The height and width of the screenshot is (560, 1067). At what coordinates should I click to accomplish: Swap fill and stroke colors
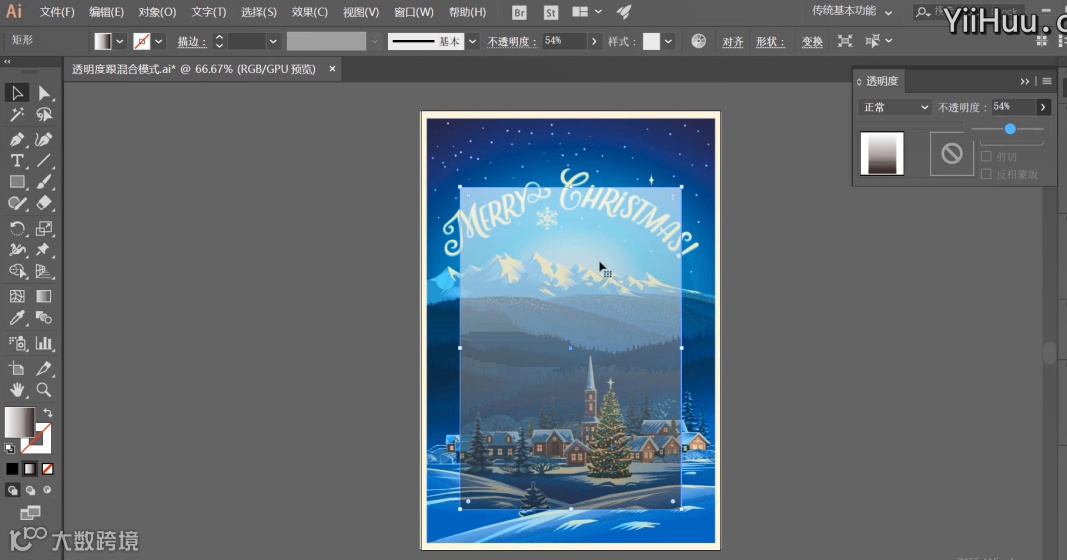pos(48,413)
